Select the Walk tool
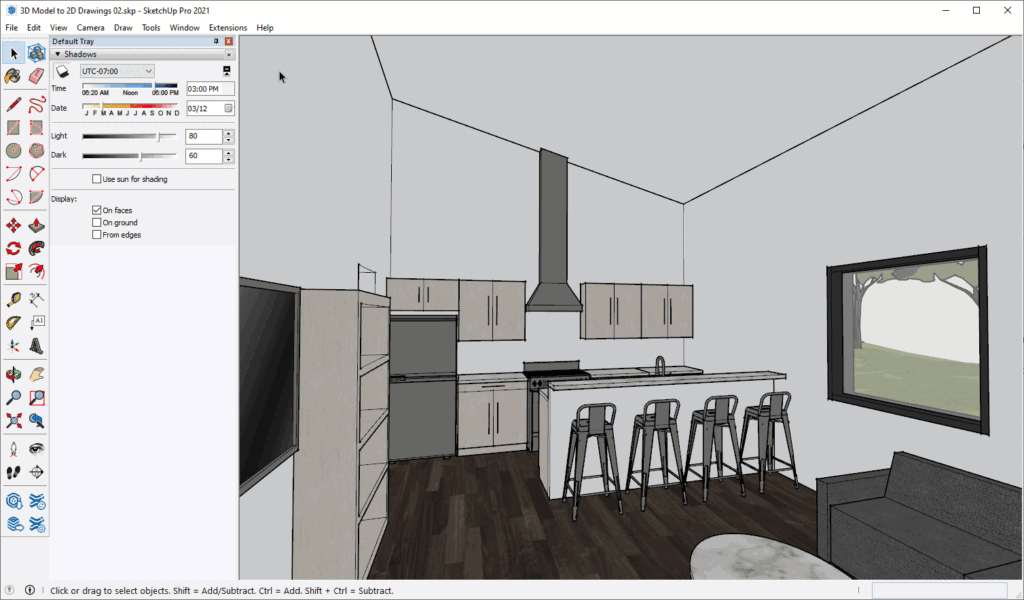This screenshot has width=1024, height=600. (x=12, y=472)
